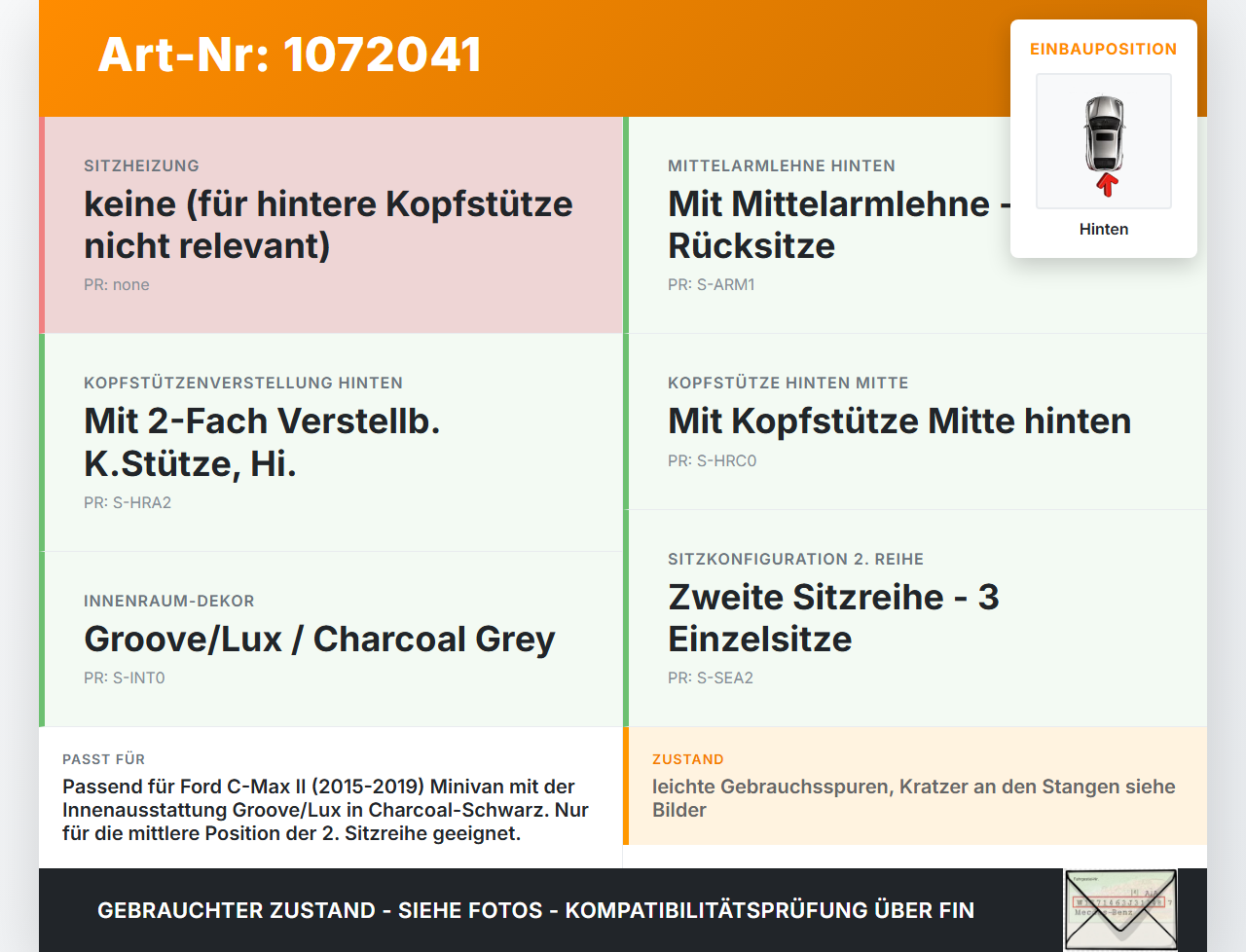Select the Sitzheizung keine card
Image resolution: width=1246 pixels, height=952 pixels.
(x=331, y=225)
